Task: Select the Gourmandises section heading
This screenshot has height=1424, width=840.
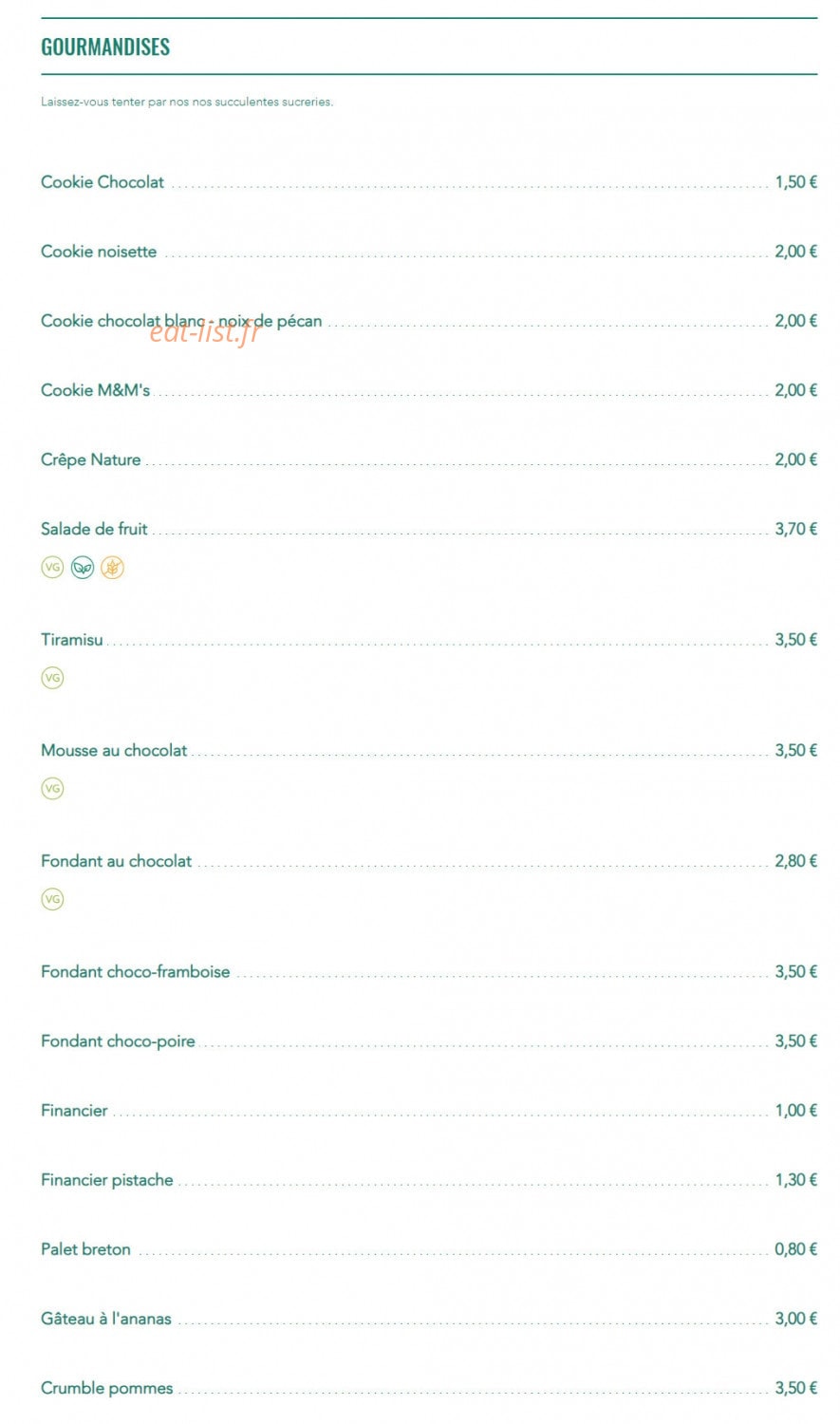Action: pos(105,47)
